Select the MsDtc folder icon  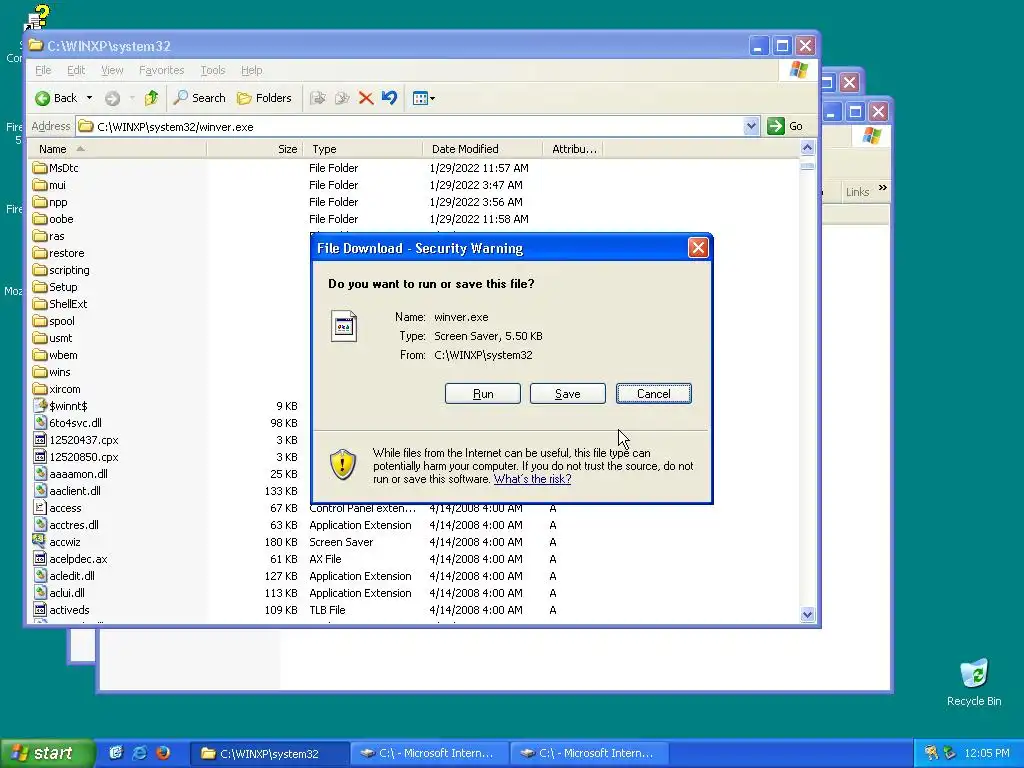(40, 168)
